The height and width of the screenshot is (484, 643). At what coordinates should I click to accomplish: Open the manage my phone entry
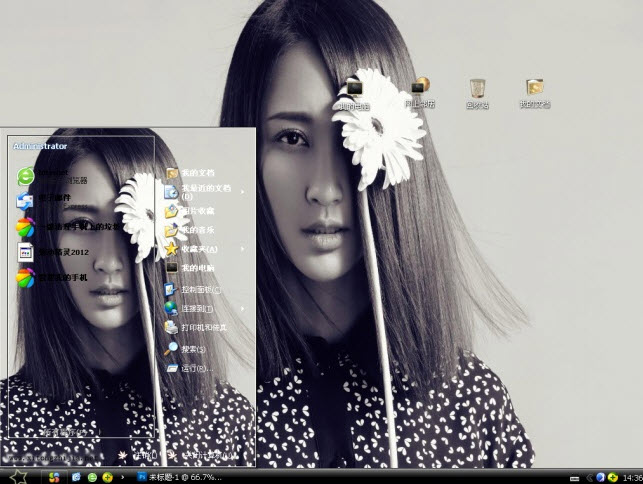click(52, 278)
